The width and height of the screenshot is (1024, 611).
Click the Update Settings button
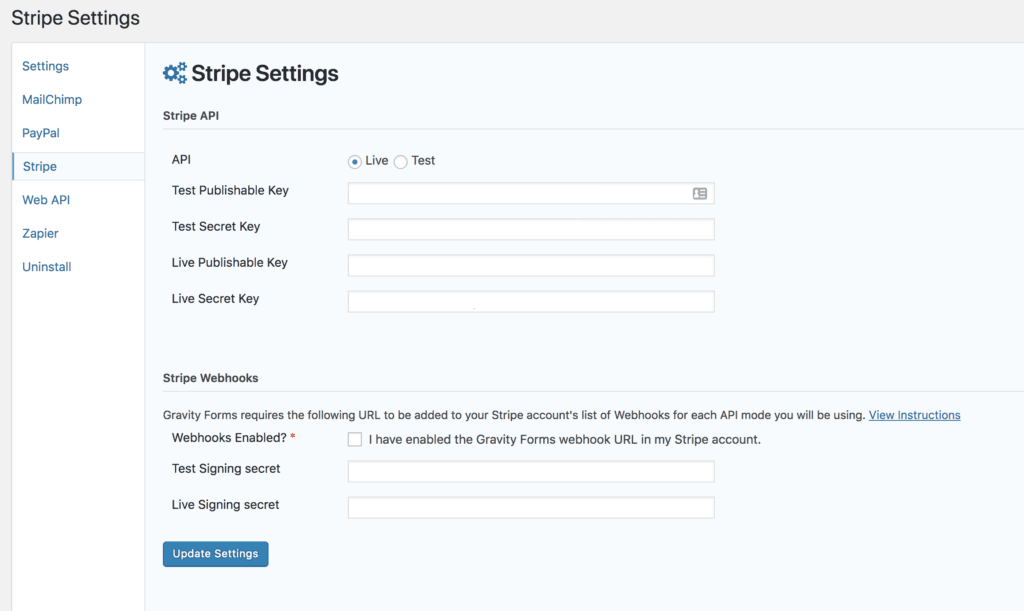(x=216, y=554)
